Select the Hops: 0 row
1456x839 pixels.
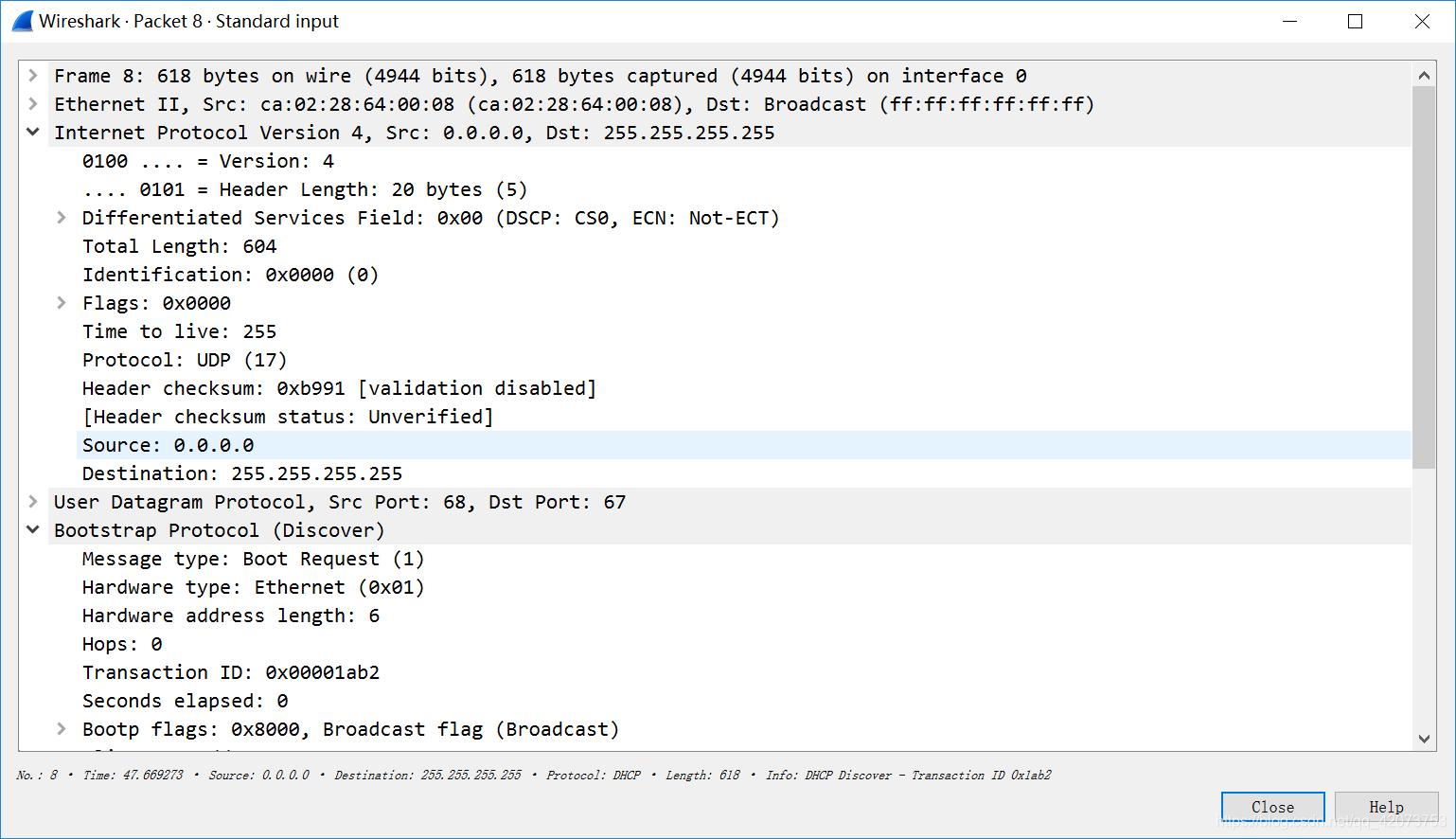click(743, 644)
